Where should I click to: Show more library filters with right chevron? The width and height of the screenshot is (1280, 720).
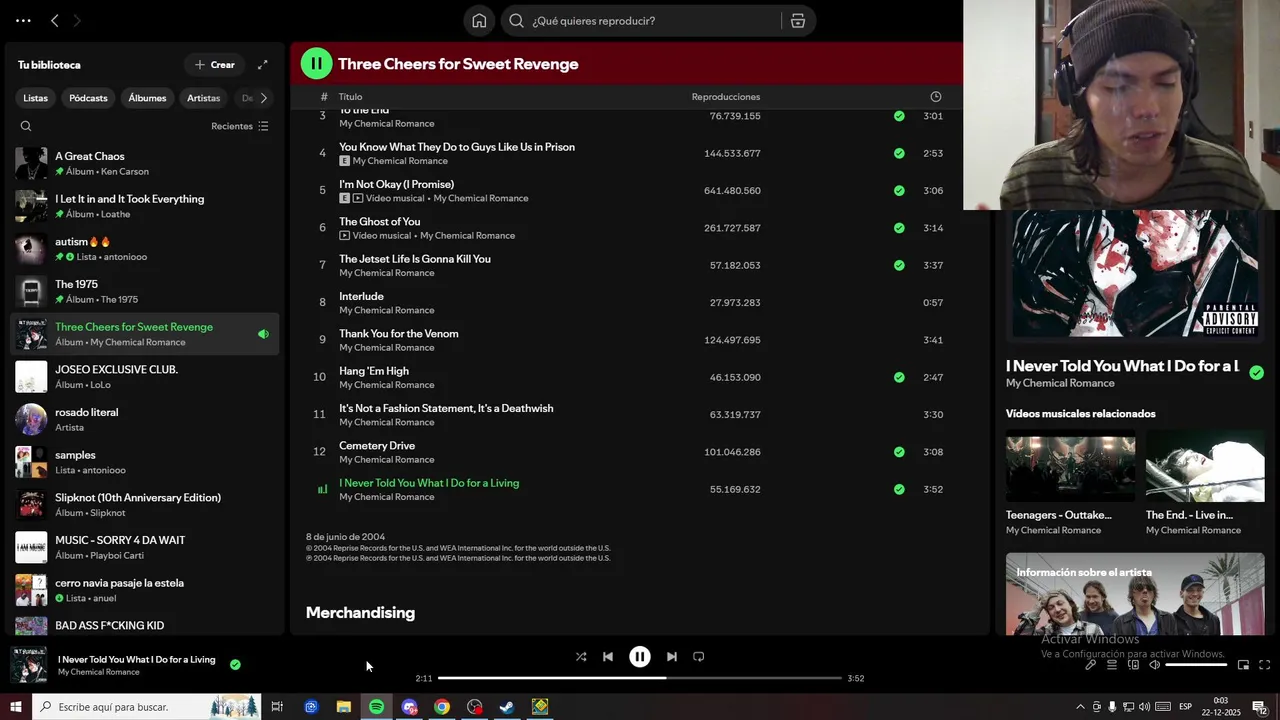click(x=264, y=98)
